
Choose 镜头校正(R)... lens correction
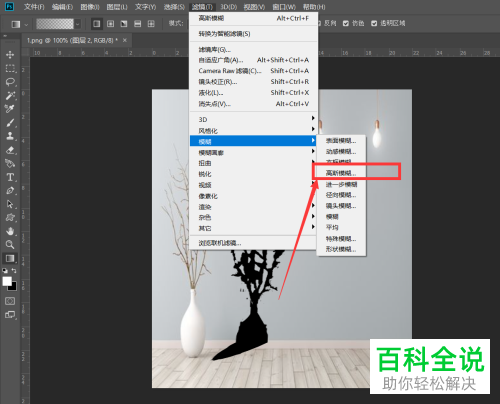[x=252, y=82]
